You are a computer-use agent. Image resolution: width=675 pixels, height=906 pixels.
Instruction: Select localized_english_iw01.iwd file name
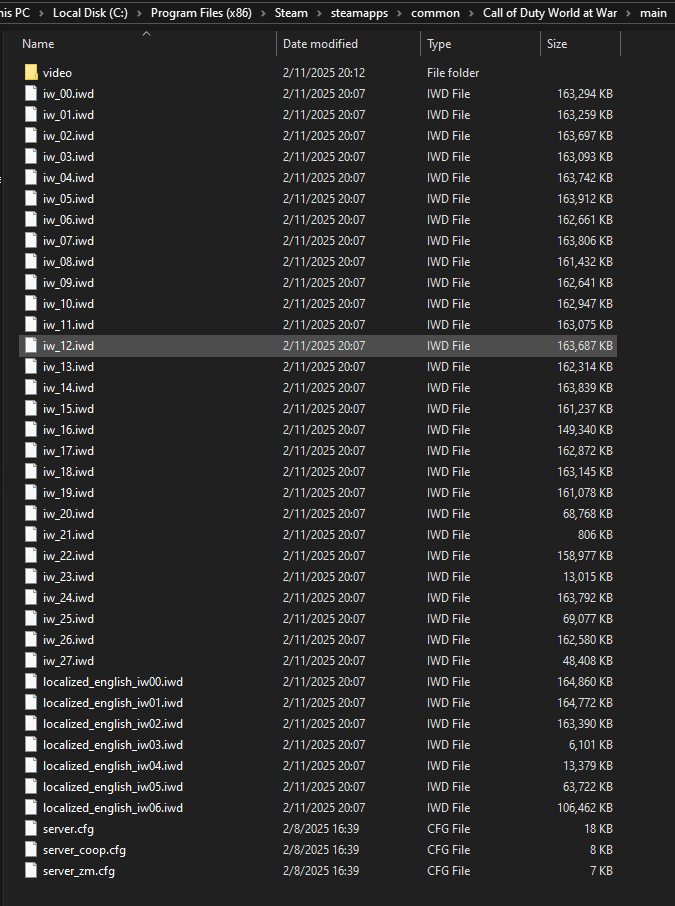point(113,703)
